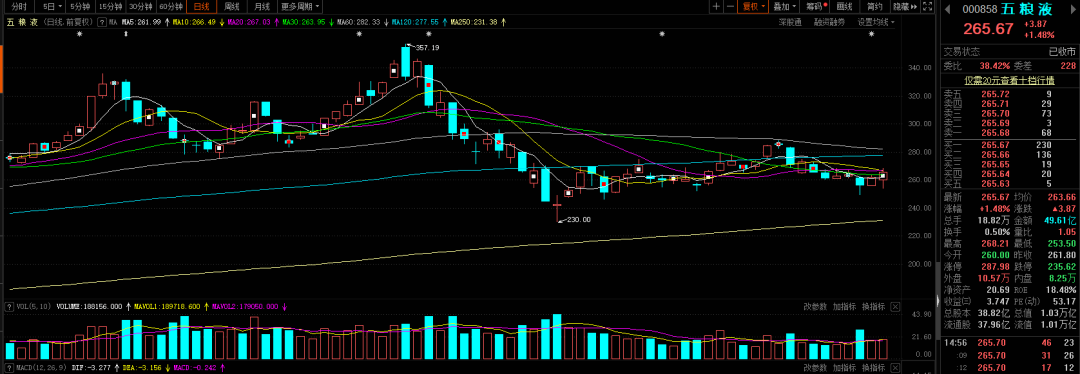Screen dimensions: 1080x374
Task: Switch to 15分钟 chart period
Action: pos(110,7)
